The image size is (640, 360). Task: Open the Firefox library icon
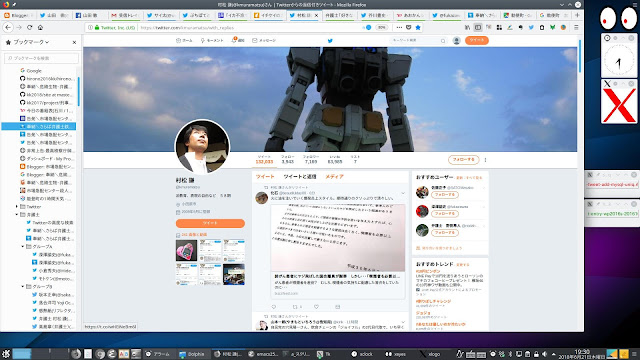click(x=467, y=27)
